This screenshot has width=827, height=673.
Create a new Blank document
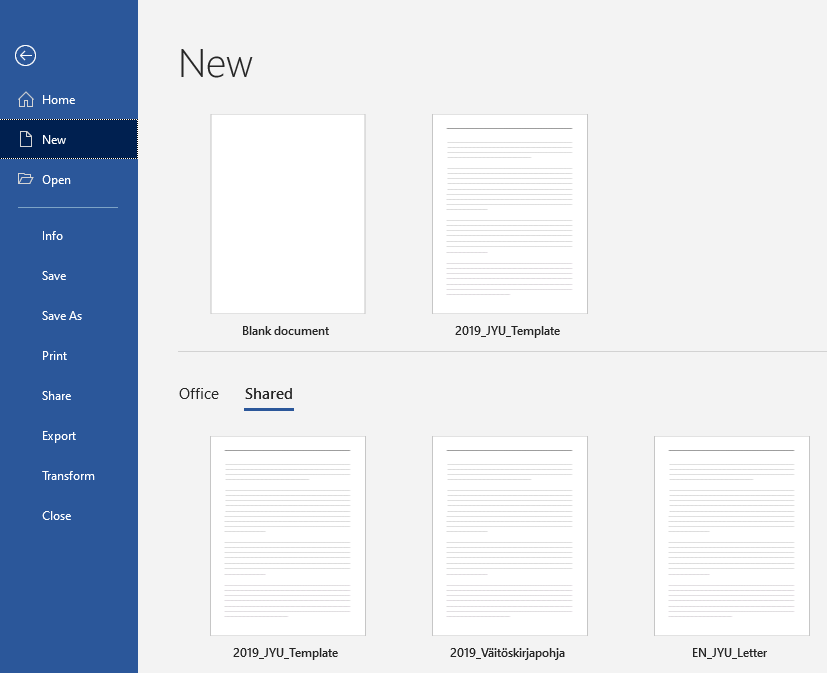[x=287, y=214]
